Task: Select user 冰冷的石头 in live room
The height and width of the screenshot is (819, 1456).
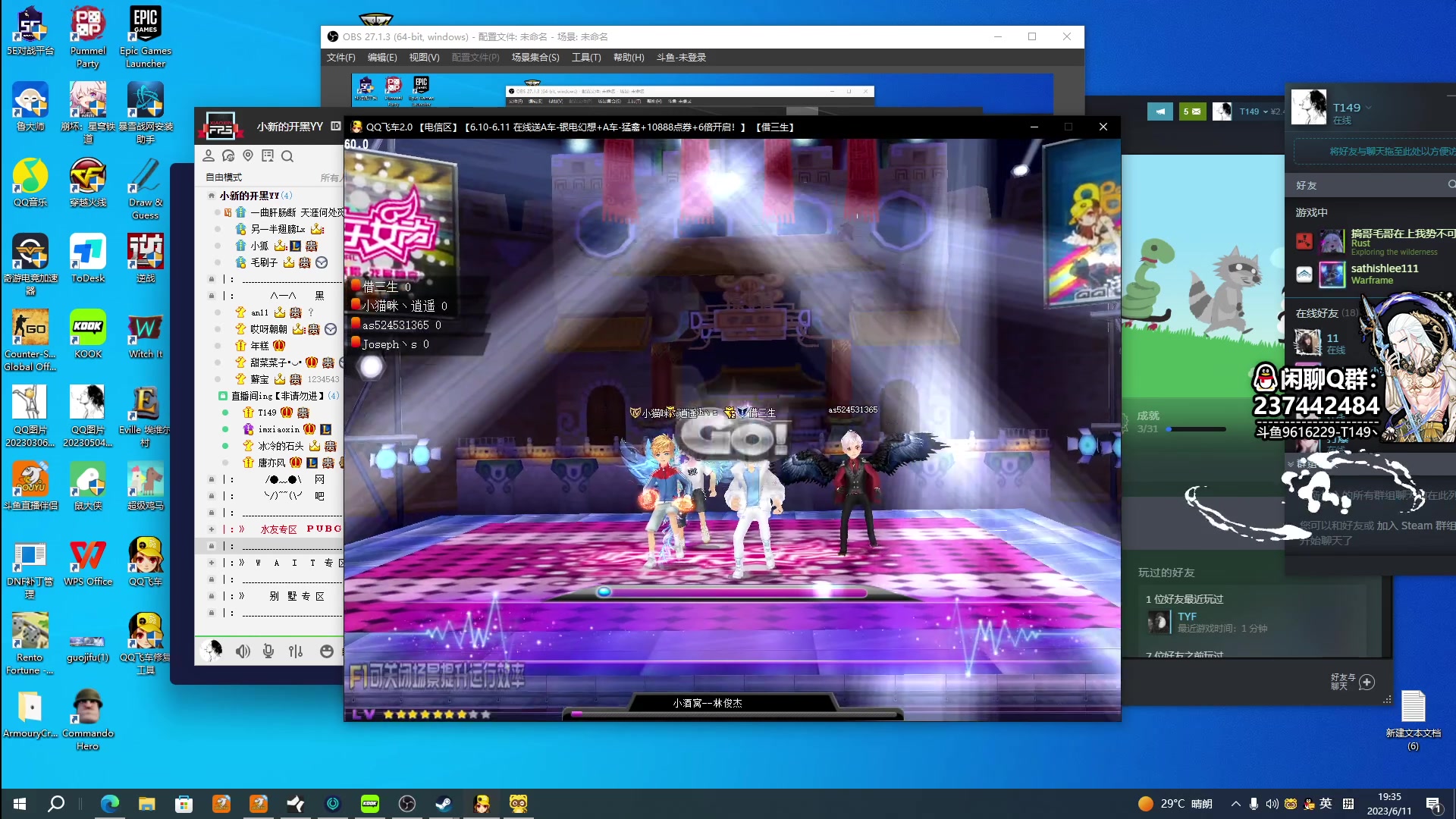Action: (281, 446)
